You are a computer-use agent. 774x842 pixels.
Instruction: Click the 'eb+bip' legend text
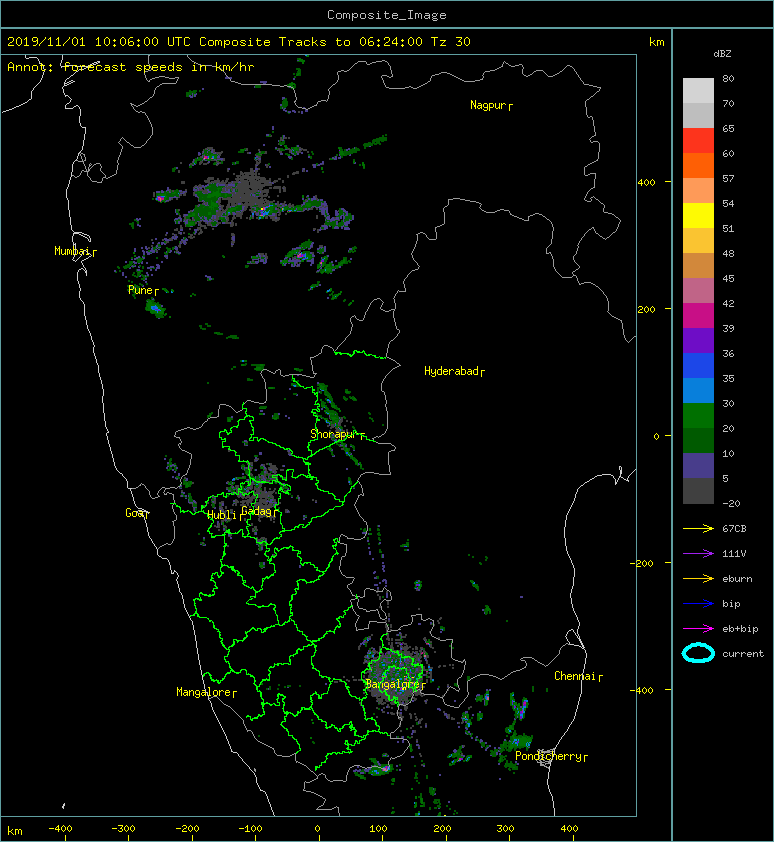coord(740,628)
